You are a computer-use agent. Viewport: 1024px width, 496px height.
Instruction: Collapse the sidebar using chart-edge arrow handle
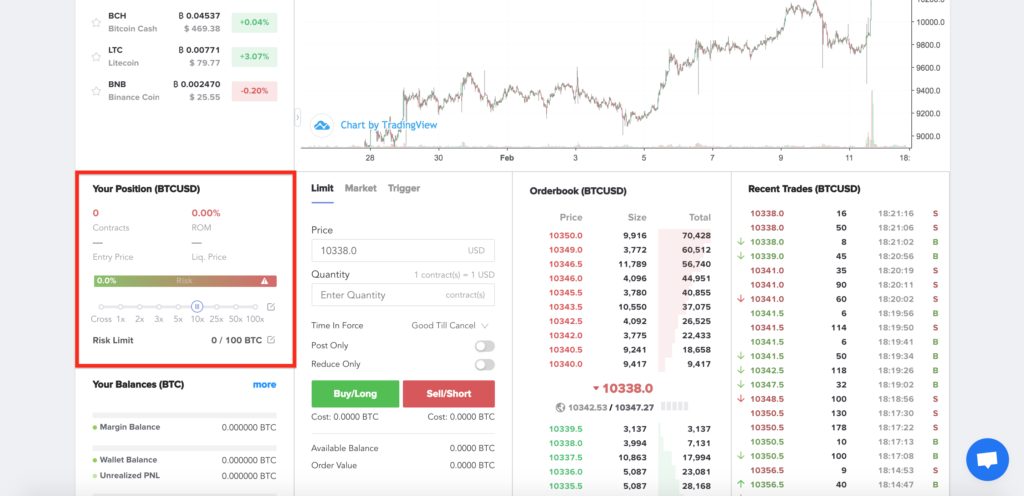tap(298, 118)
